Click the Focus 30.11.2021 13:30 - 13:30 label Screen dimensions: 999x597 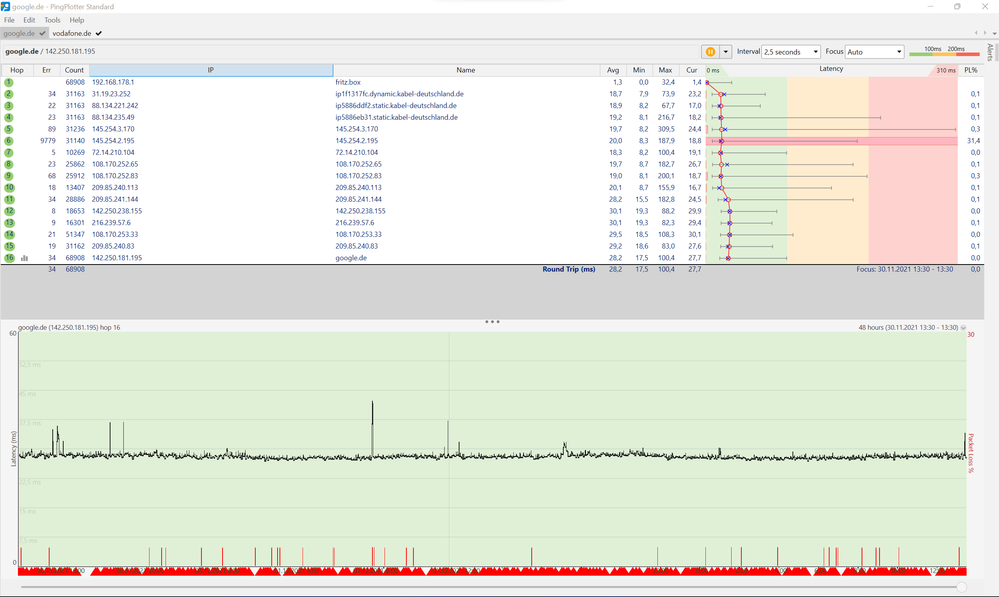[905, 270]
